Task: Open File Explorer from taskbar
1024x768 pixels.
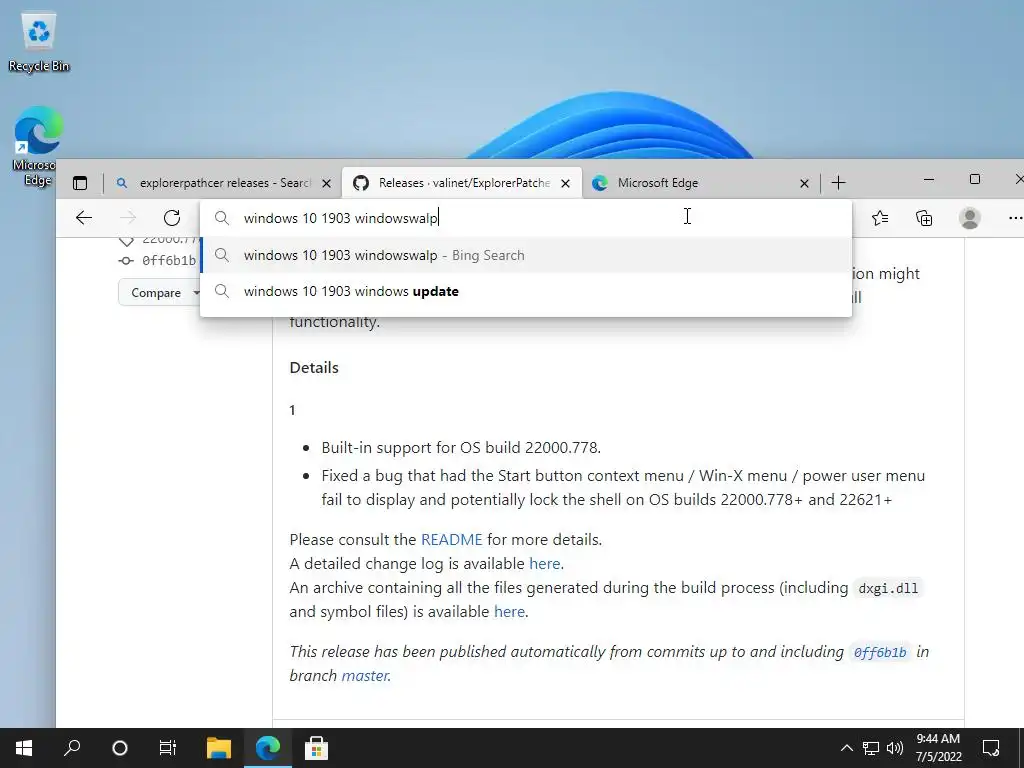Action: coord(219,748)
